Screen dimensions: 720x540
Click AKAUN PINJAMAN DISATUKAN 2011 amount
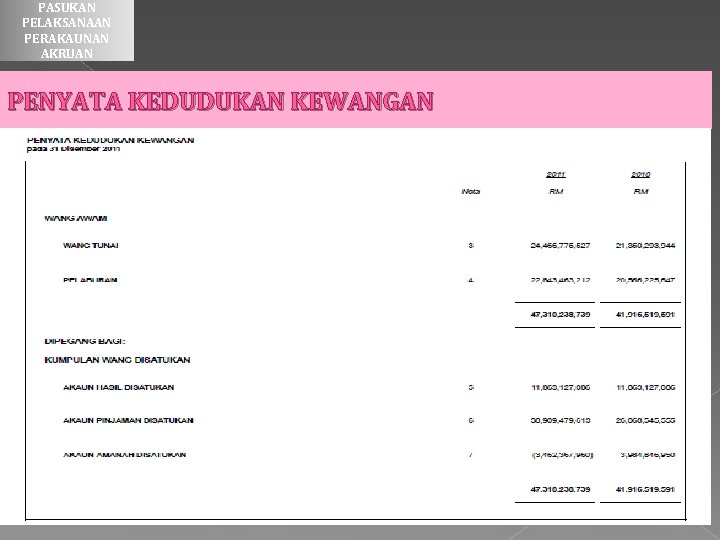click(x=560, y=421)
